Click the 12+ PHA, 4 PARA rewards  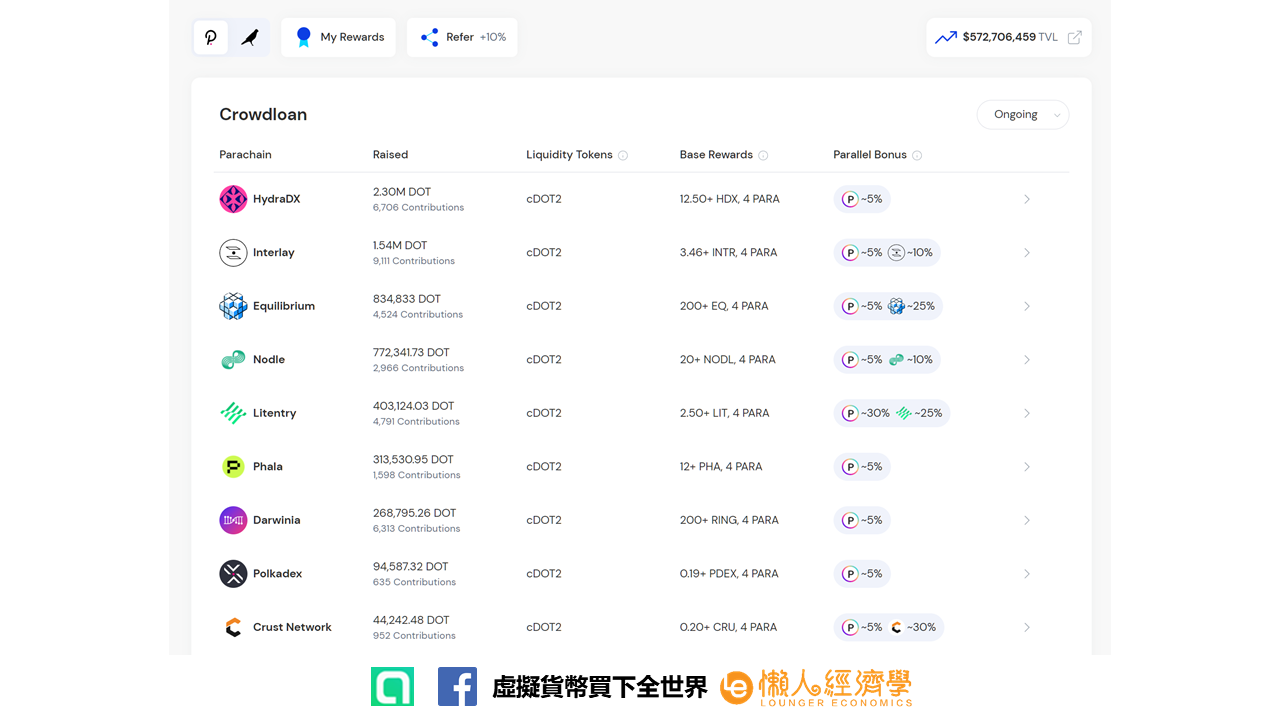point(721,467)
